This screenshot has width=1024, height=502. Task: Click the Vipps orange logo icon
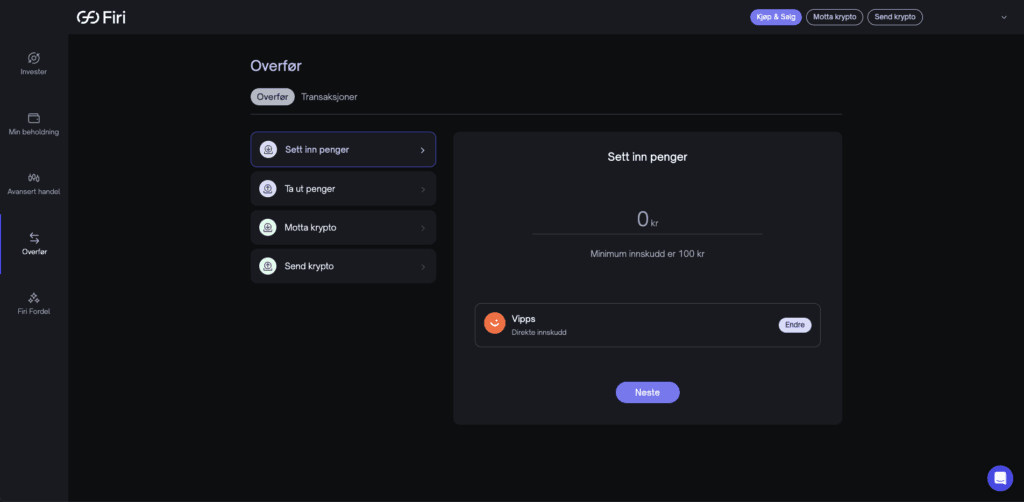(x=494, y=323)
